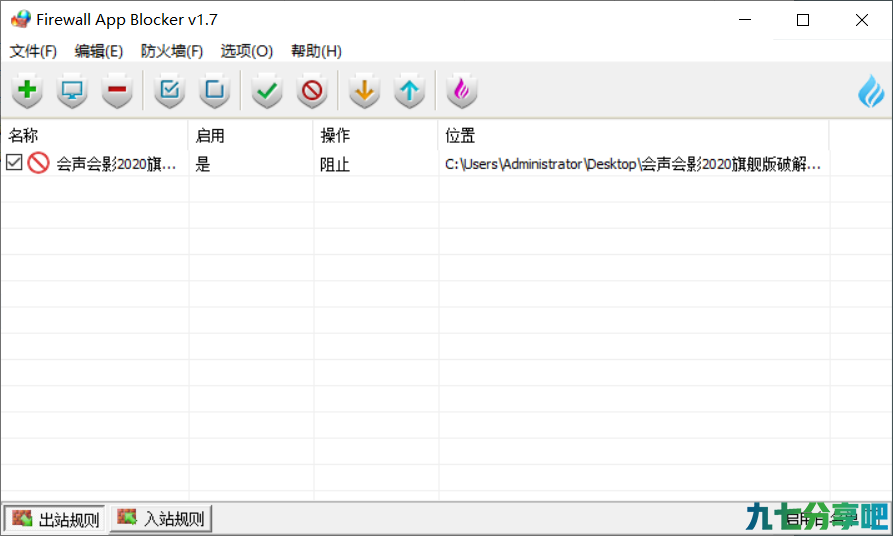Image resolution: width=893 pixels, height=536 pixels.
Task: Open the 帮助(H) menu
Action: tap(316, 51)
